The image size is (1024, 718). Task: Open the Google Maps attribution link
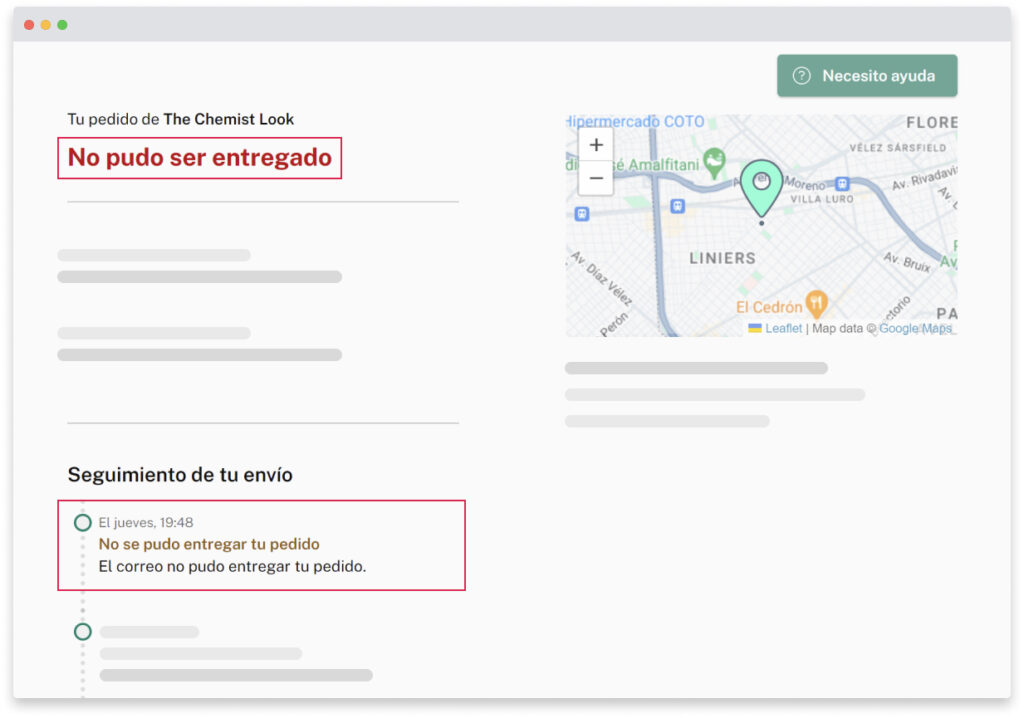pos(915,328)
